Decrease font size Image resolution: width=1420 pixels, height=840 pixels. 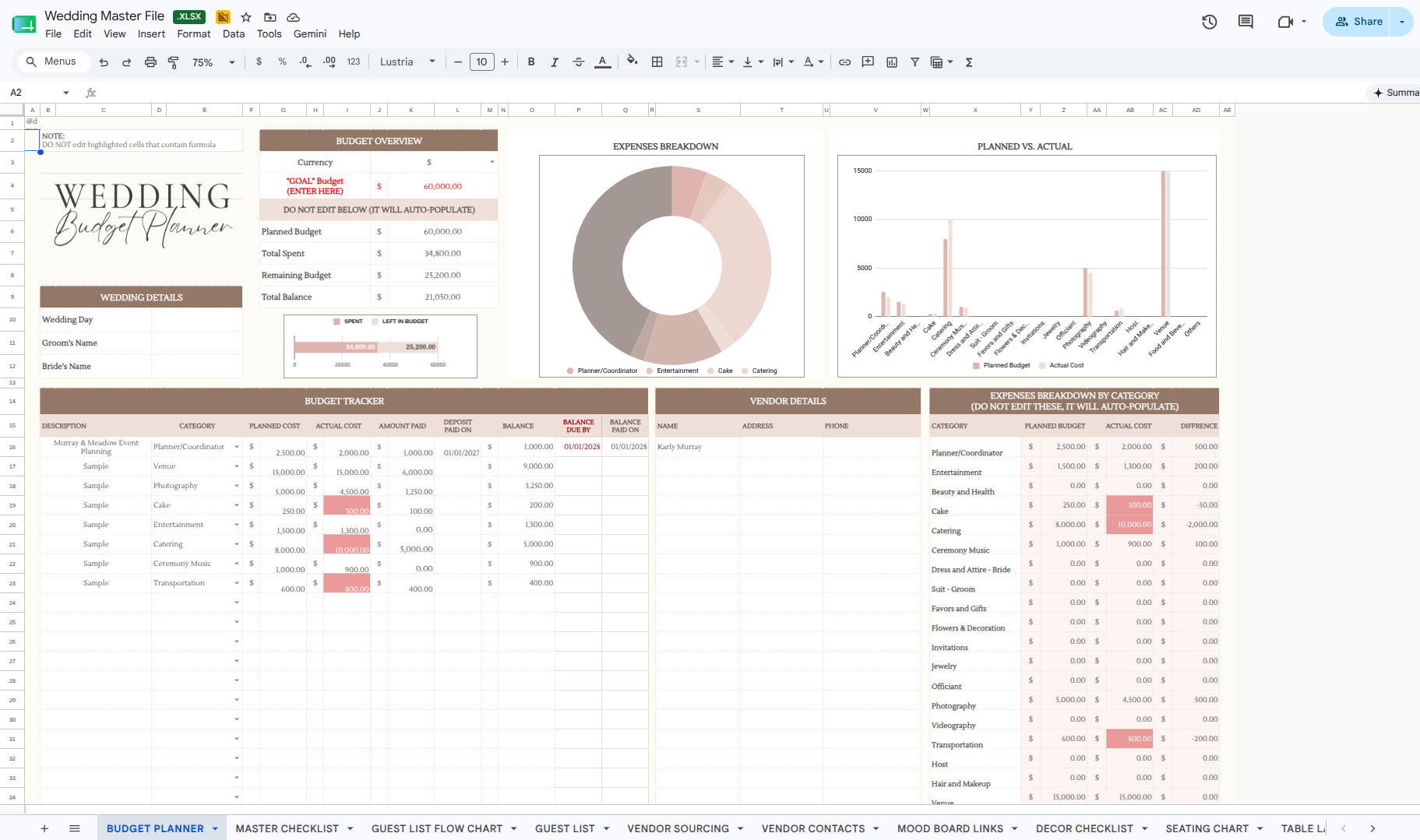click(458, 62)
